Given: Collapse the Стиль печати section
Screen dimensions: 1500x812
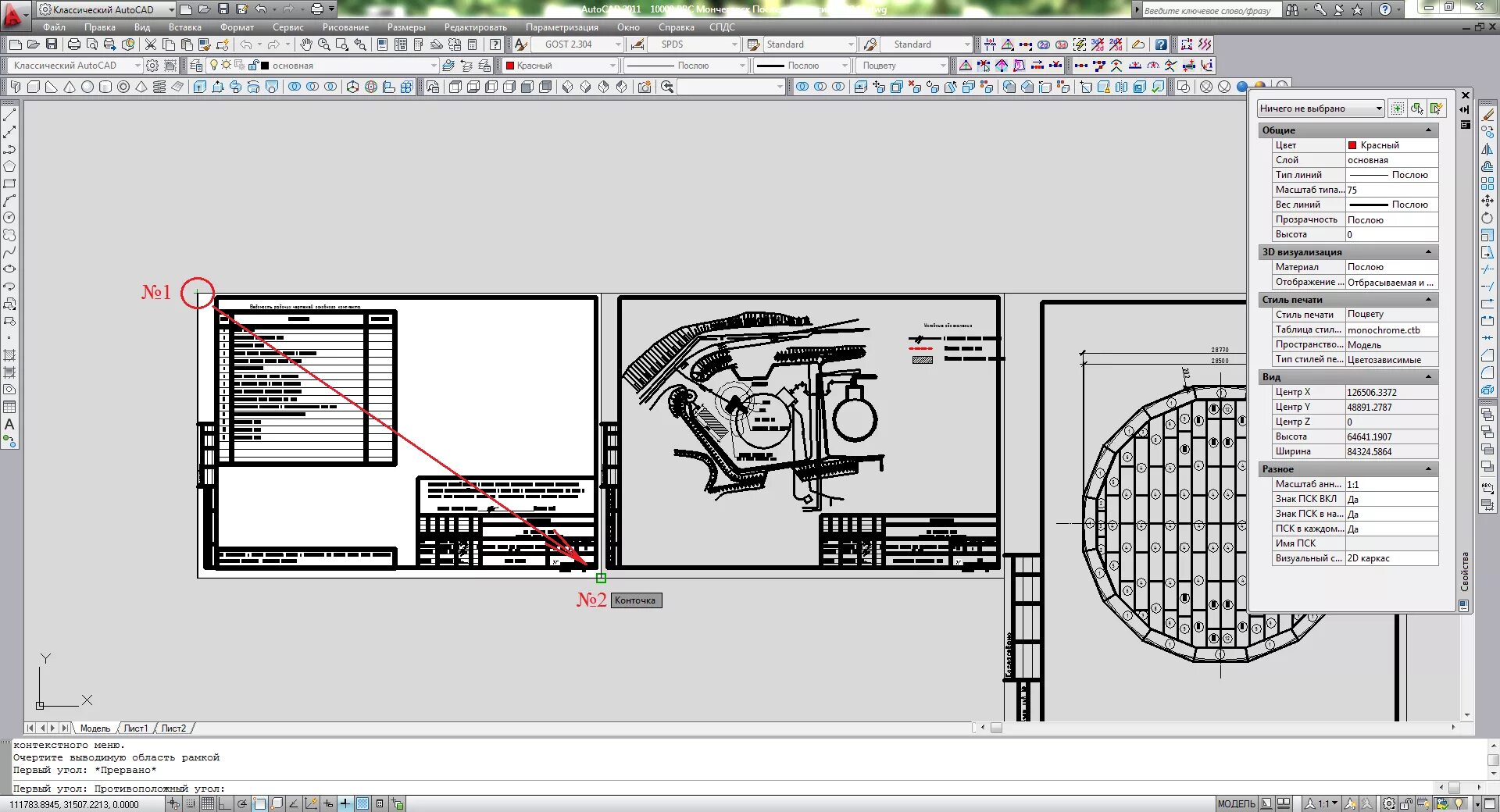Looking at the screenshot, I should coord(1429,300).
